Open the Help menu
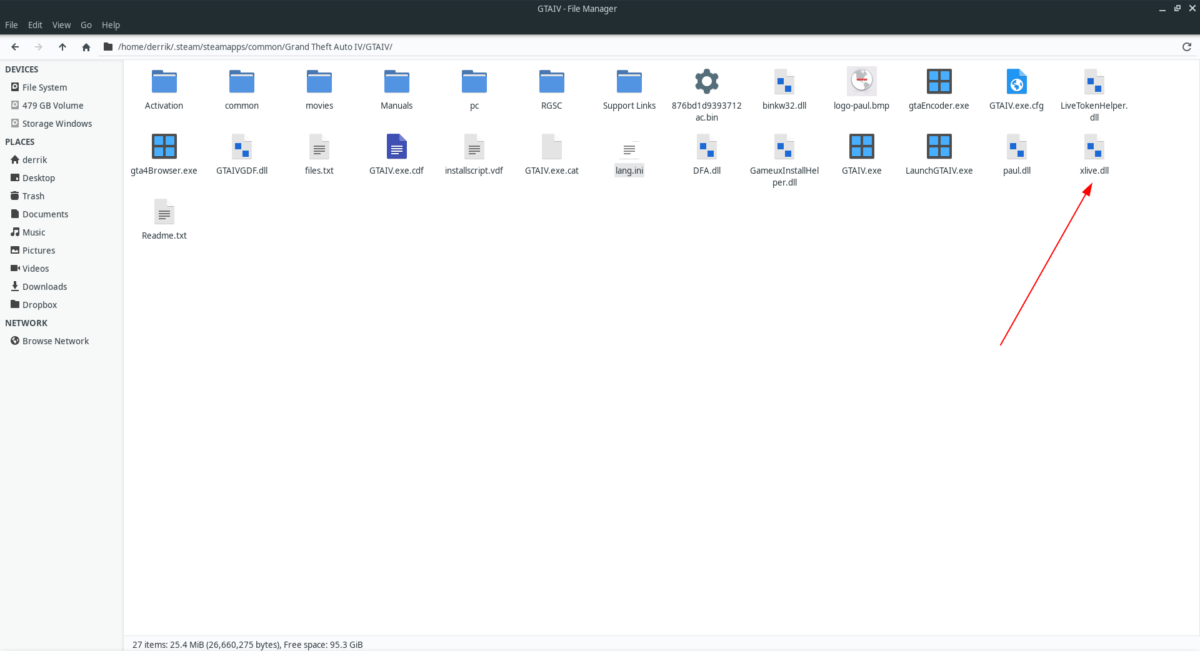The width and height of the screenshot is (1200, 651). (x=111, y=24)
